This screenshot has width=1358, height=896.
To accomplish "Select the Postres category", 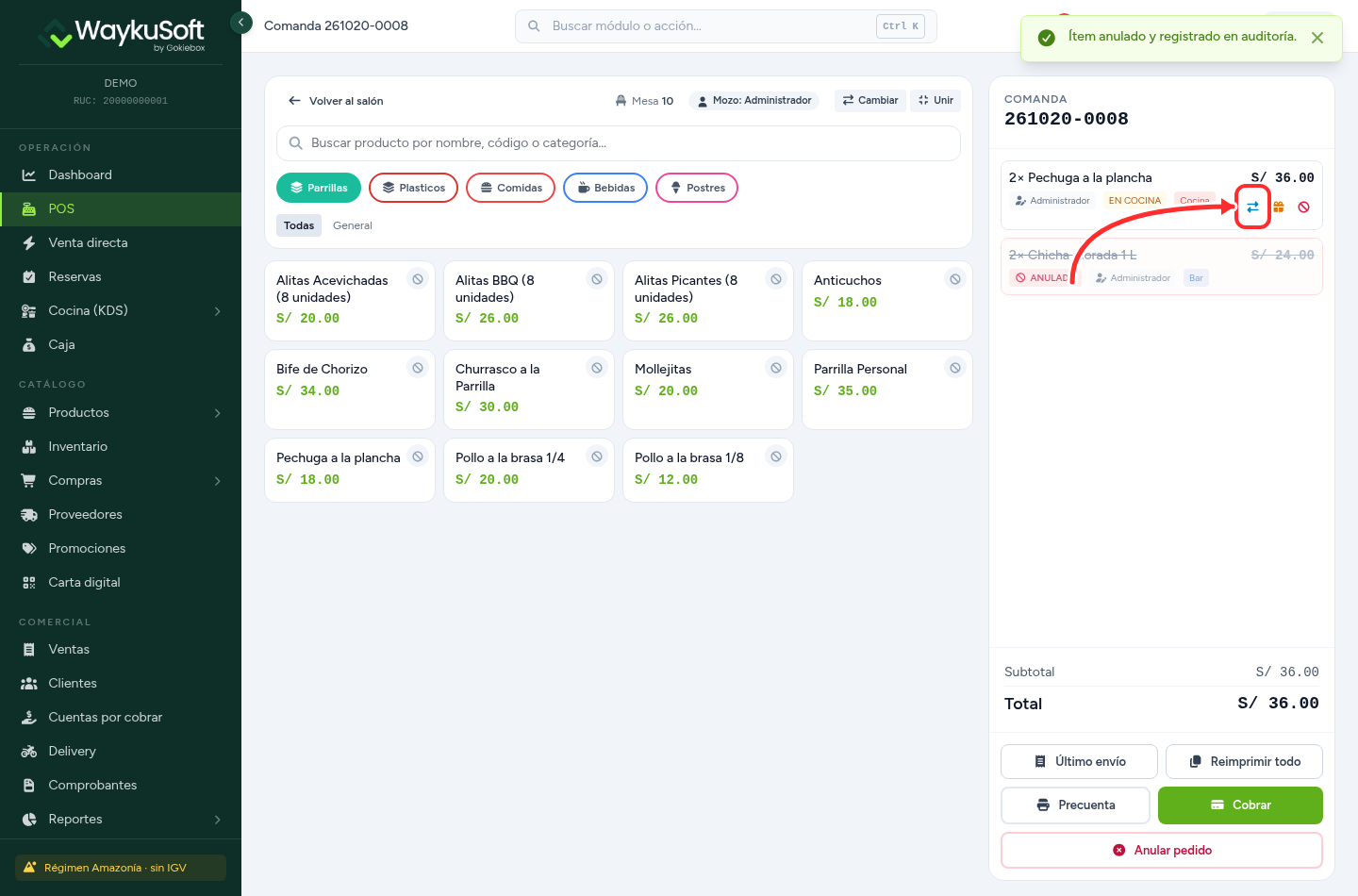I will pyautogui.click(x=697, y=188).
